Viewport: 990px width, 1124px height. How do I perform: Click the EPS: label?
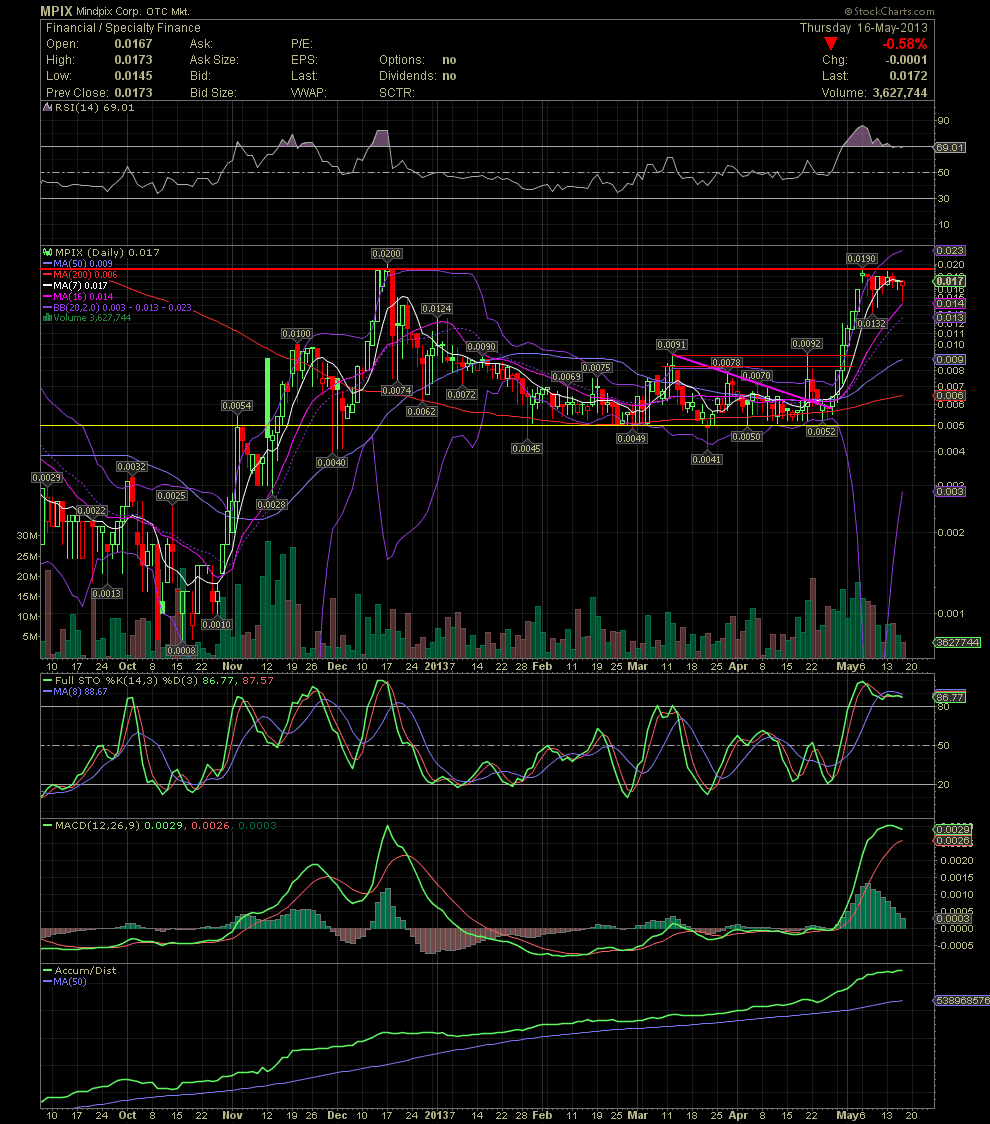[304, 60]
